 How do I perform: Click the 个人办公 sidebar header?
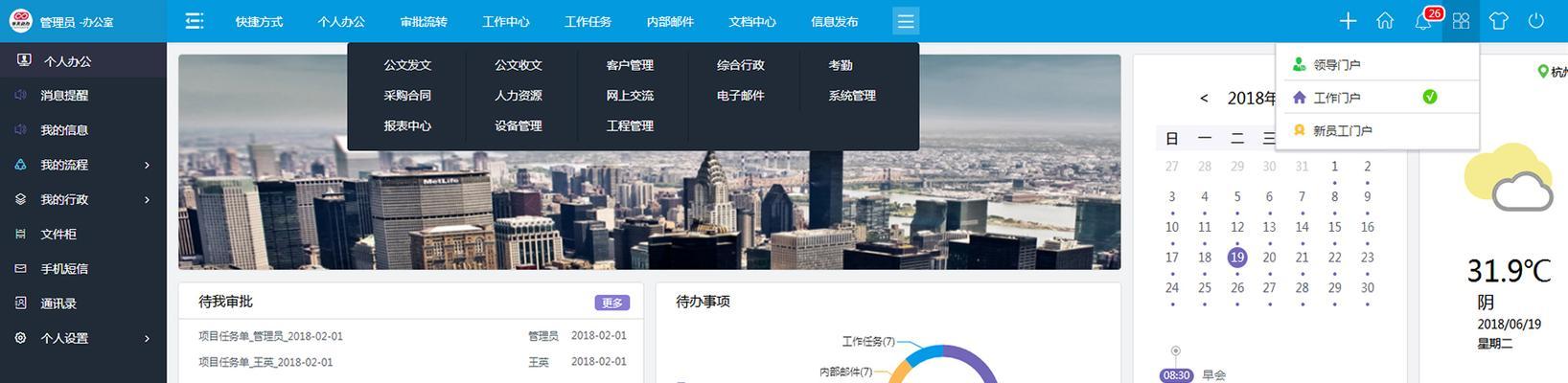[83, 60]
